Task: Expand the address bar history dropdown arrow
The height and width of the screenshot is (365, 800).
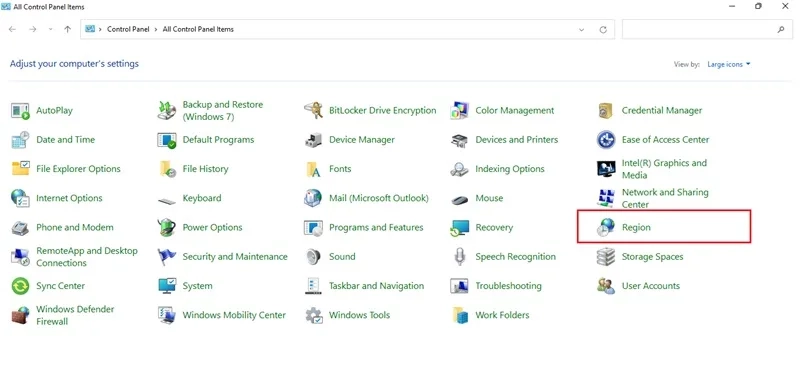Action: (x=582, y=30)
